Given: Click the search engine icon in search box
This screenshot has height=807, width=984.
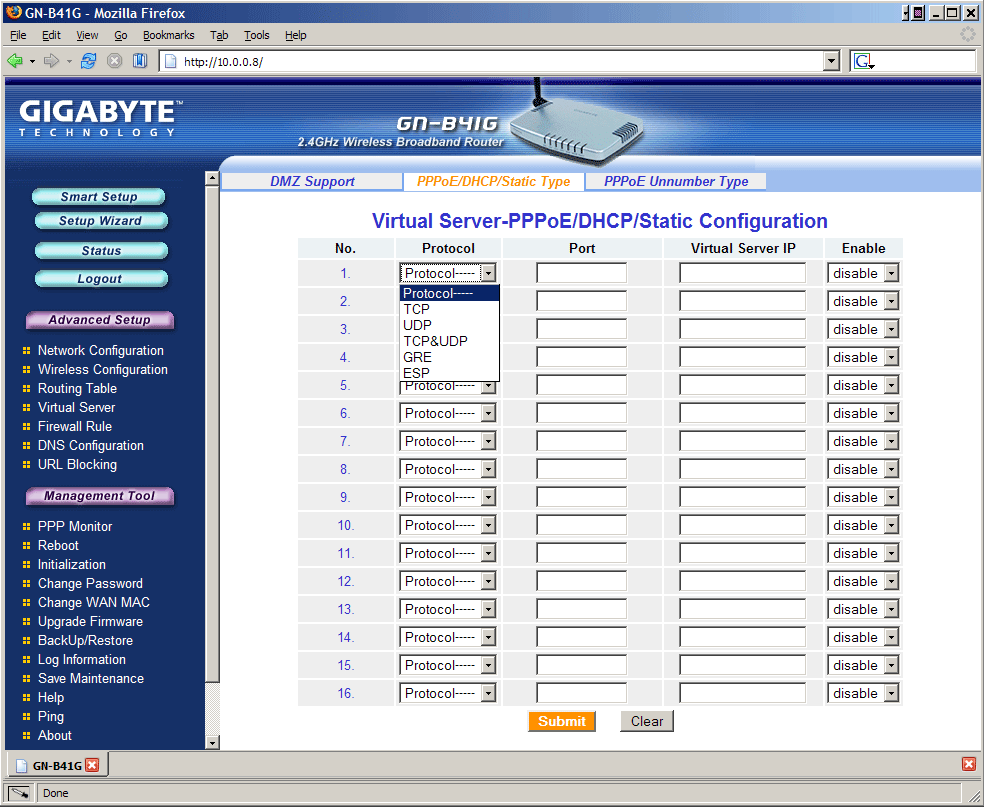Looking at the screenshot, I should (x=864, y=61).
